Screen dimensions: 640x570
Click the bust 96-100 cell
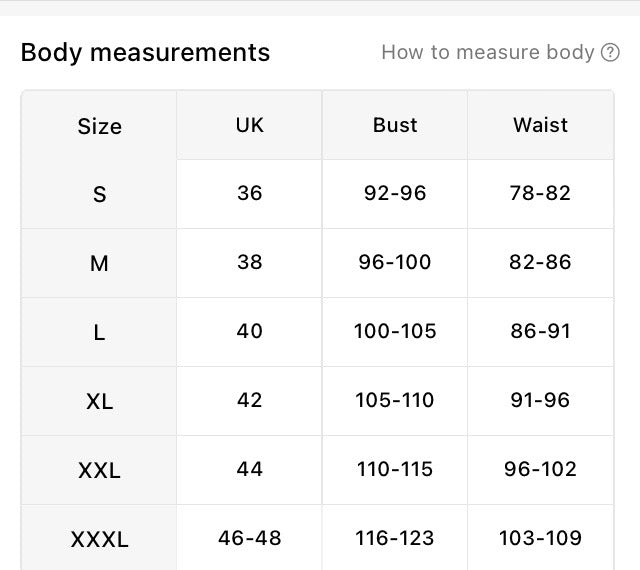tap(395, 263)
